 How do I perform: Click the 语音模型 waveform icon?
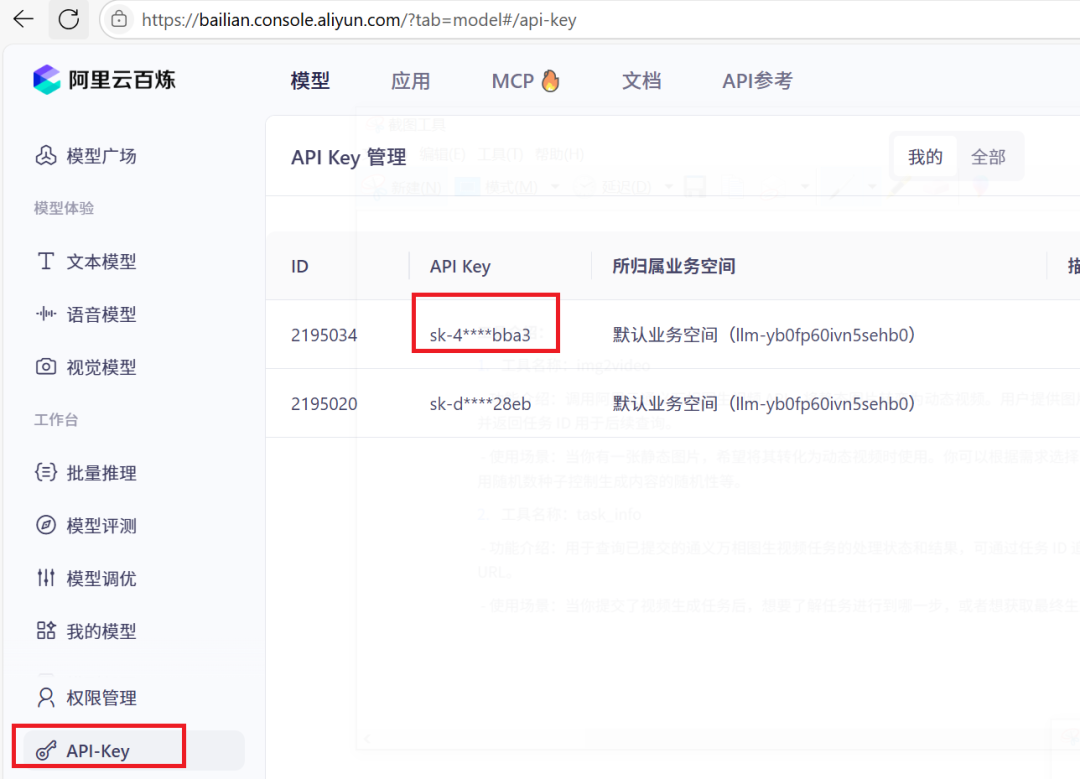pyautogui.click(x=45, y=314)
